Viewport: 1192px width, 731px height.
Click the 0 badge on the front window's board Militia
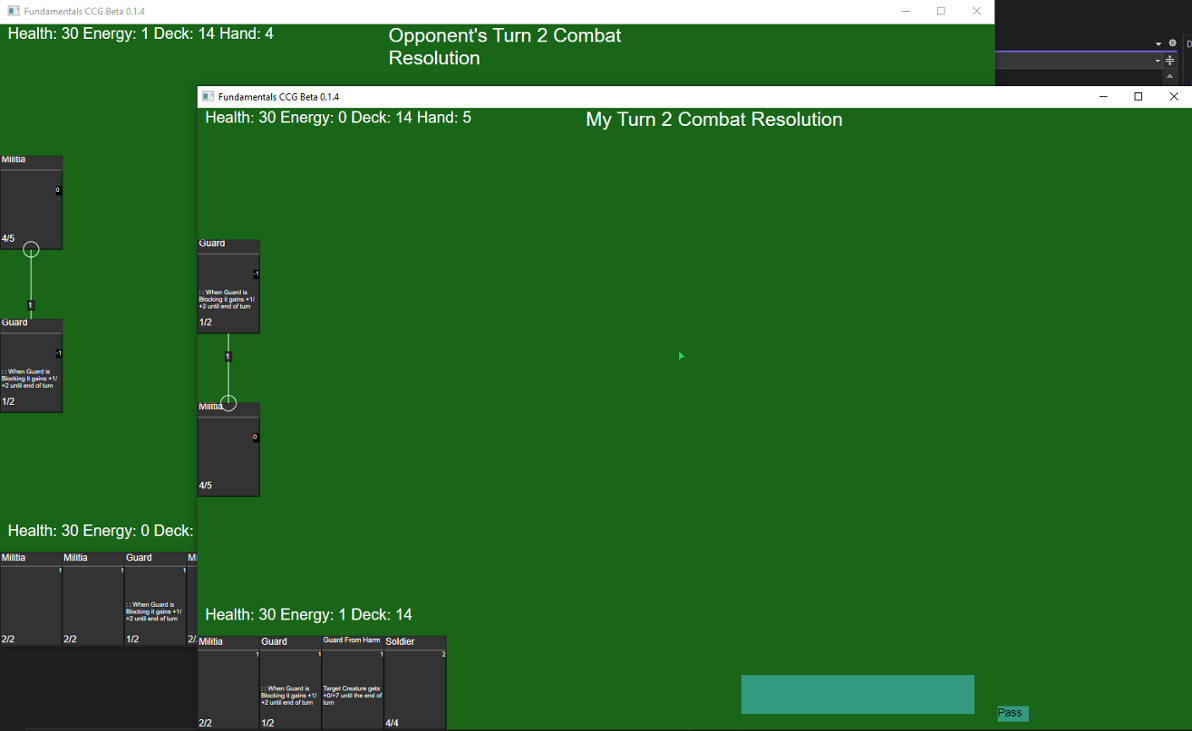pos(255,437)
